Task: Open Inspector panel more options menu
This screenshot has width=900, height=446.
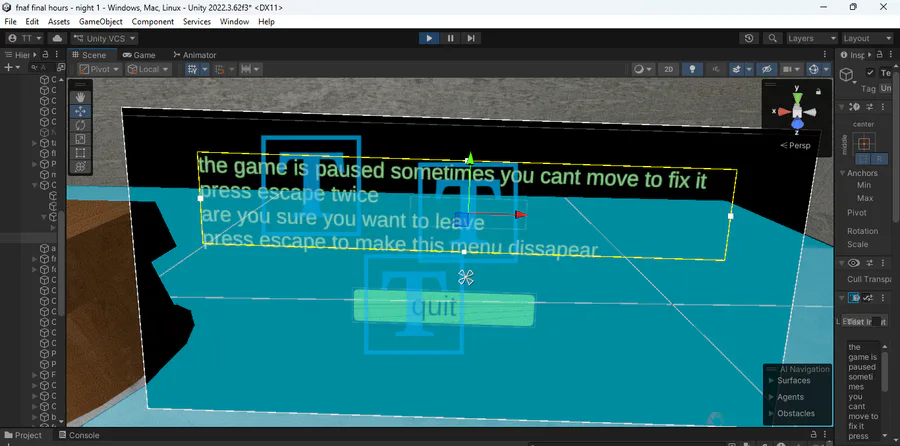Action: click(891, 55)
